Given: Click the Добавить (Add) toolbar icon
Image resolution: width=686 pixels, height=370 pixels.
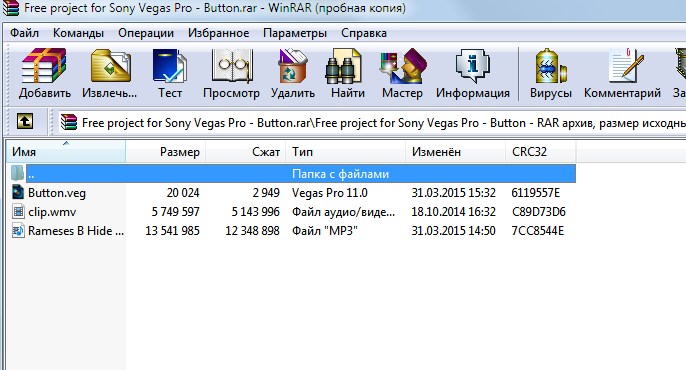Looking at the screenshot, I should (44, 66).
